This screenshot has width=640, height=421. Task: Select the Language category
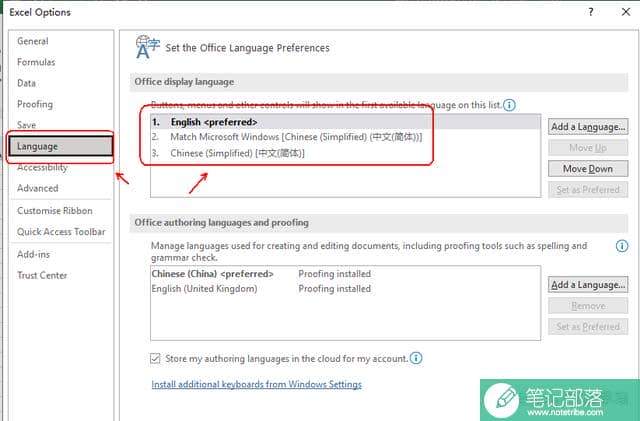[x=60, y=146]
